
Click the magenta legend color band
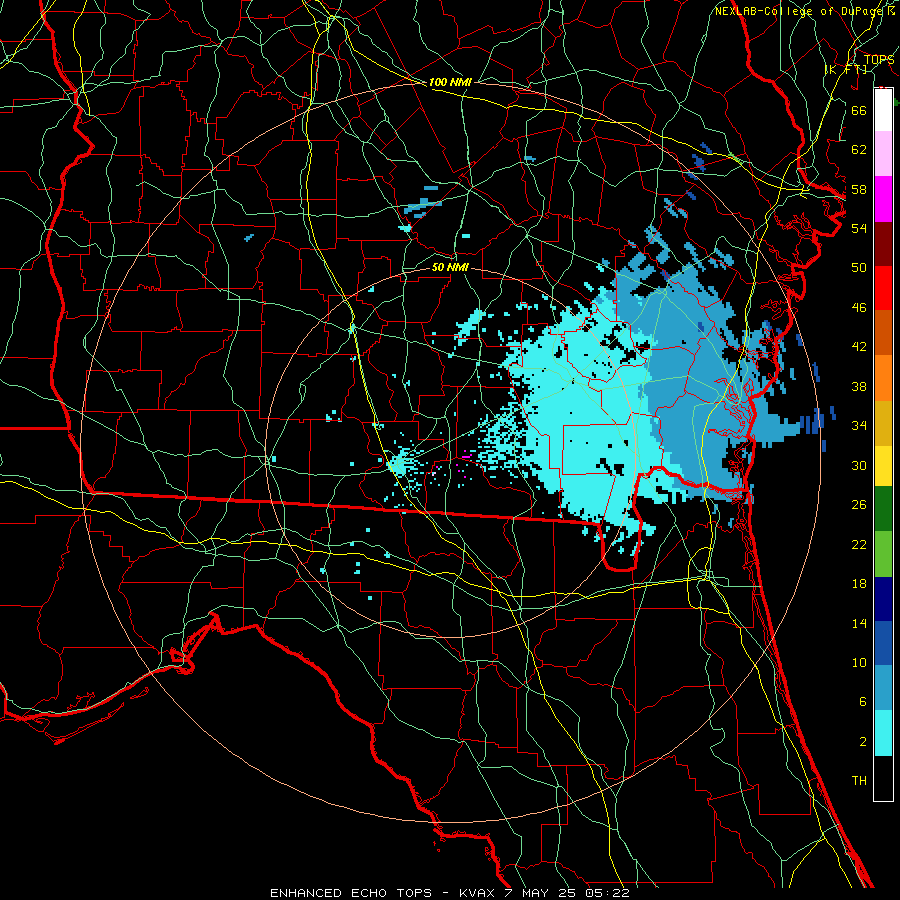[x=883, y=199]
